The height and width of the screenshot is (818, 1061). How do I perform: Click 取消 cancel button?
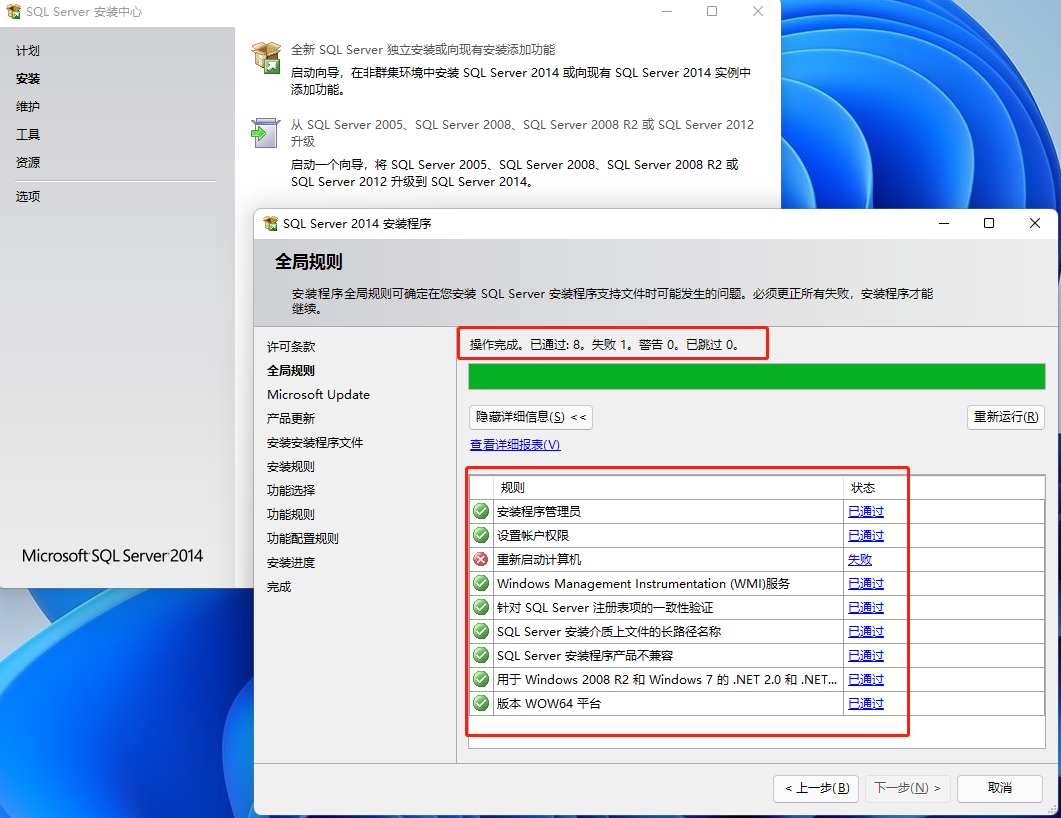[x=1000, y=788]
